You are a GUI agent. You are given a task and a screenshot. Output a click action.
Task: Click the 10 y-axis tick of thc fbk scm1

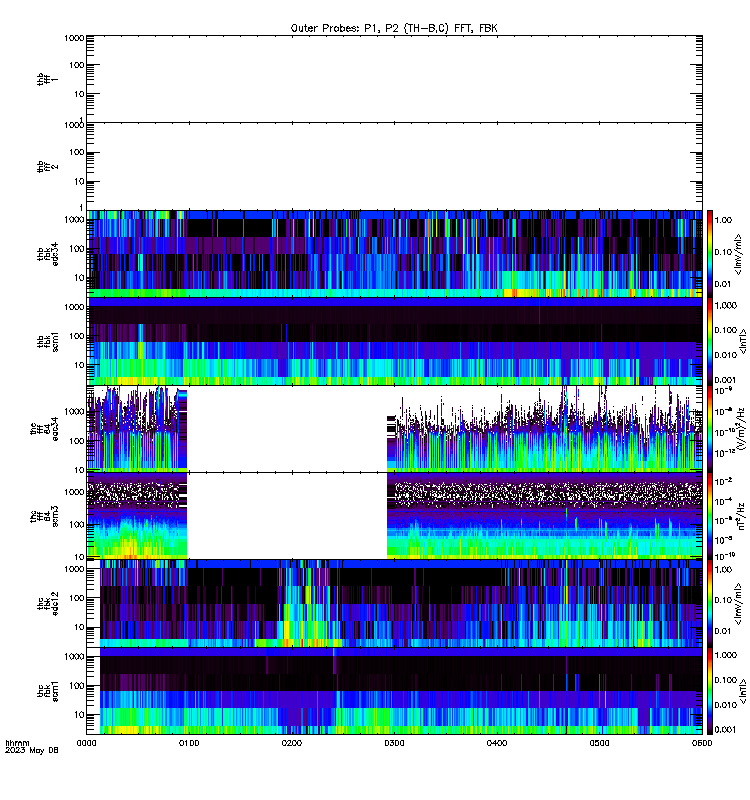79,715
